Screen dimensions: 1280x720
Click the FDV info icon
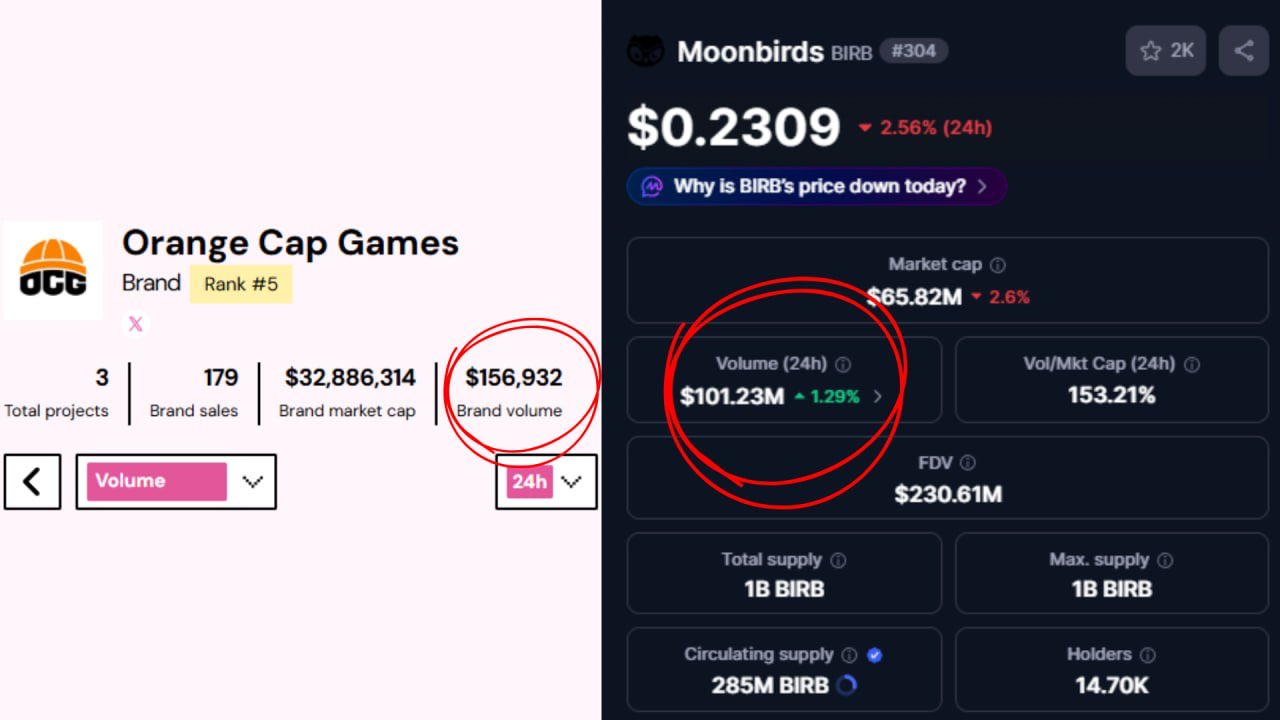tap(967, 463)
